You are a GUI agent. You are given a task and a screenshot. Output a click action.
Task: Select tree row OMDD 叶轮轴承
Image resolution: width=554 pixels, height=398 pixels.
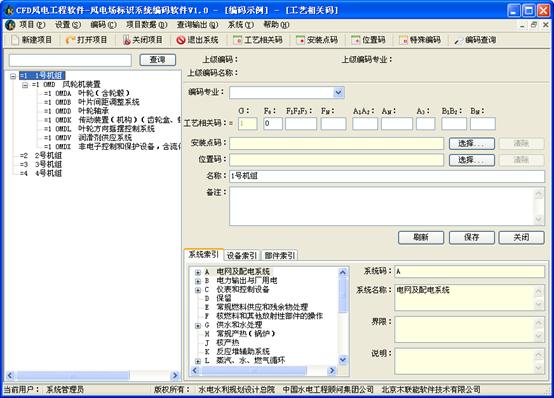click(x=76, y=111)
